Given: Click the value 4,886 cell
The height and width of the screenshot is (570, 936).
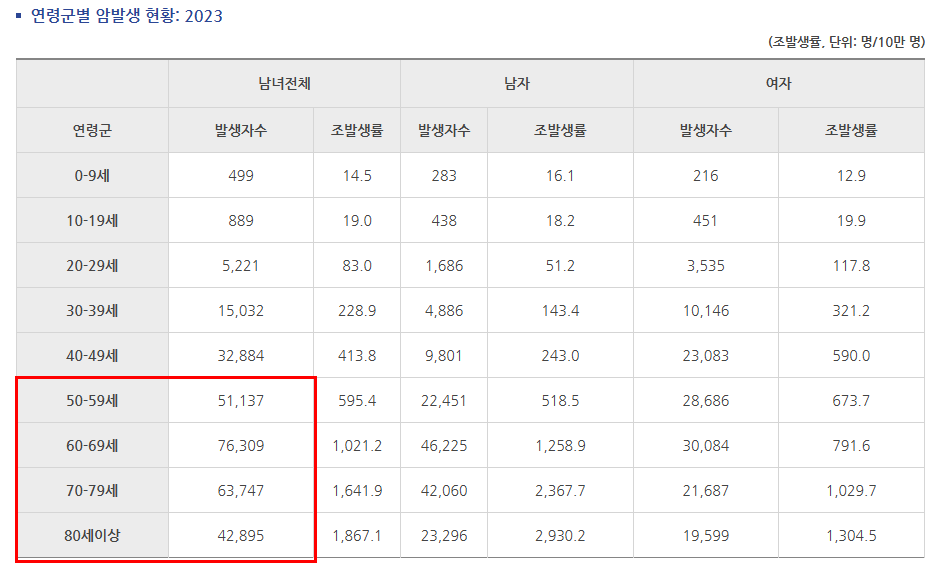Looking at the screenshot, I should pyautogui.click(x=444, y=310).
